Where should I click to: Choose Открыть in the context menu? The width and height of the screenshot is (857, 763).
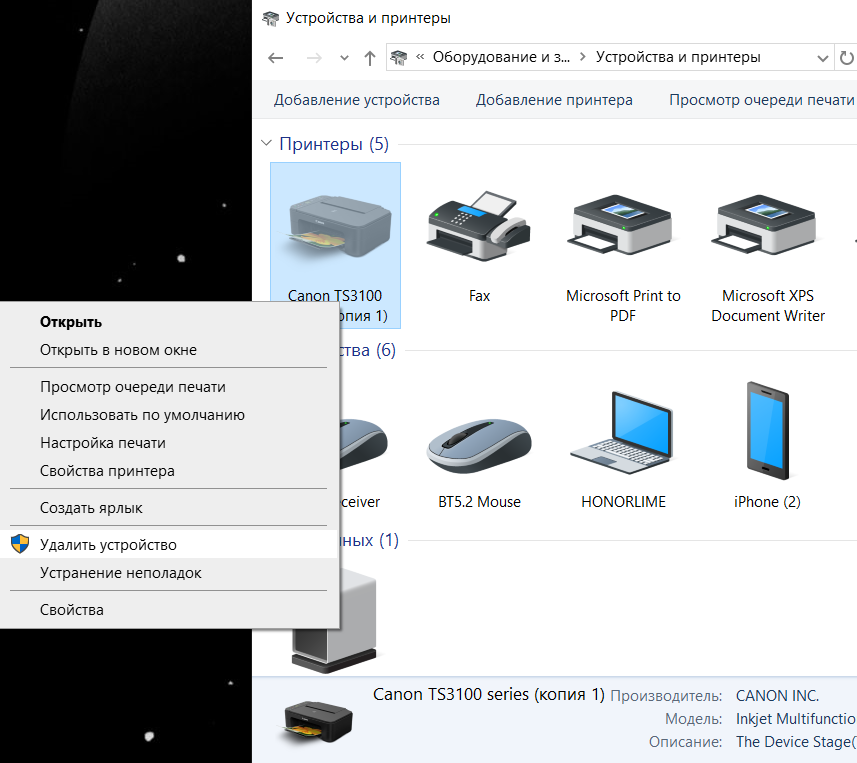point(169,322)
